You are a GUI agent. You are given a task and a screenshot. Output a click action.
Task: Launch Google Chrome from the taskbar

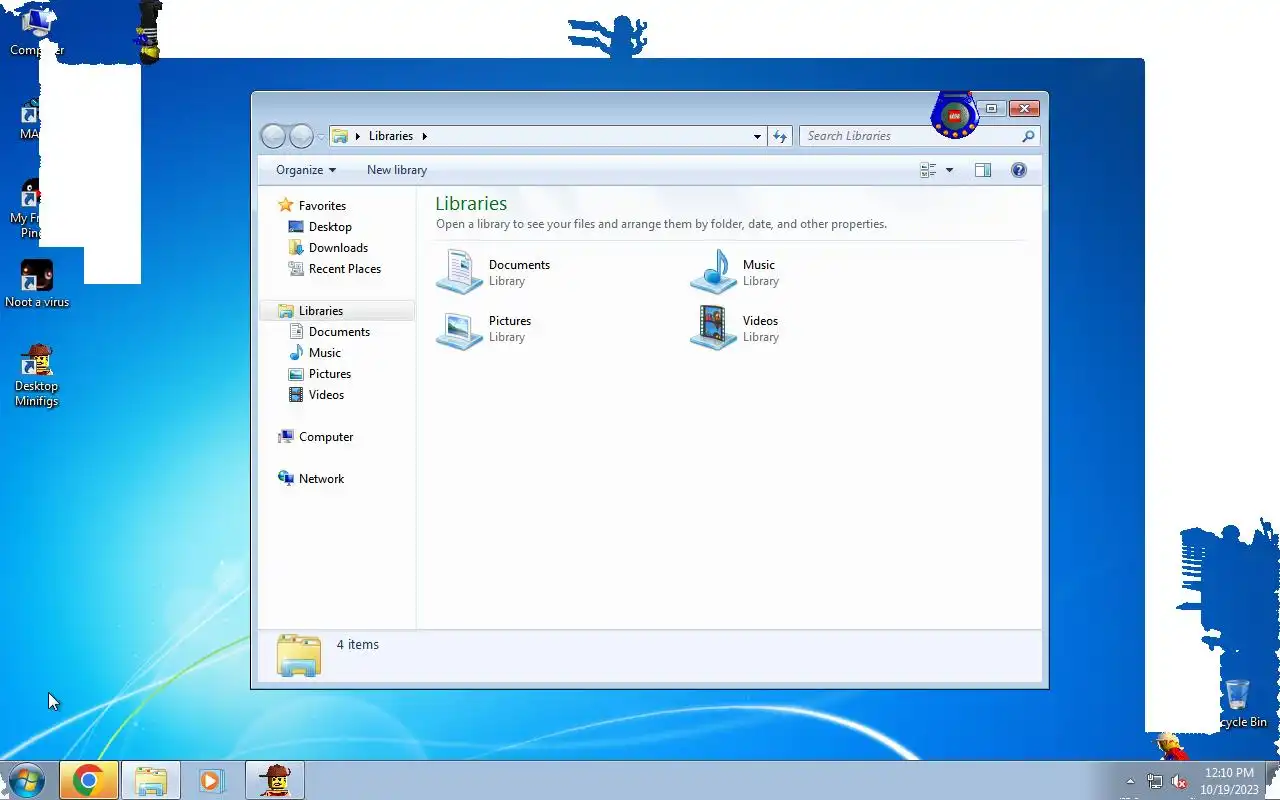[89, 780]
